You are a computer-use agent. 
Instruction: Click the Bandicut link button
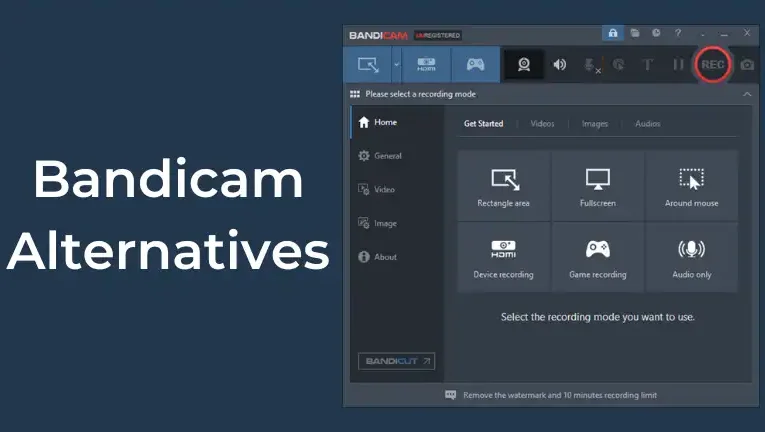(x=396, y=361)
